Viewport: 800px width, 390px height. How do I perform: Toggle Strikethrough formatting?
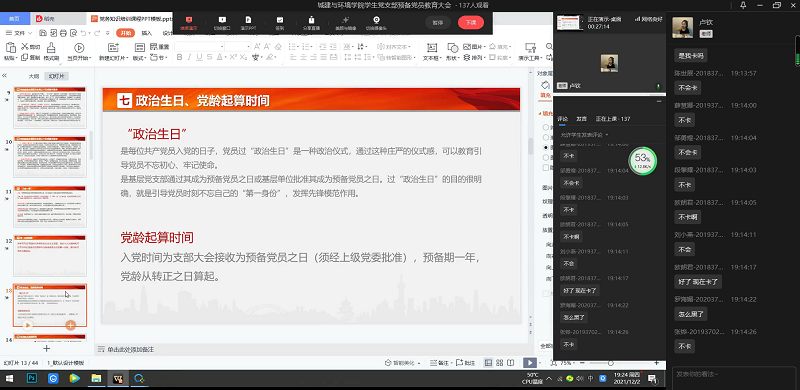point(209,57)
